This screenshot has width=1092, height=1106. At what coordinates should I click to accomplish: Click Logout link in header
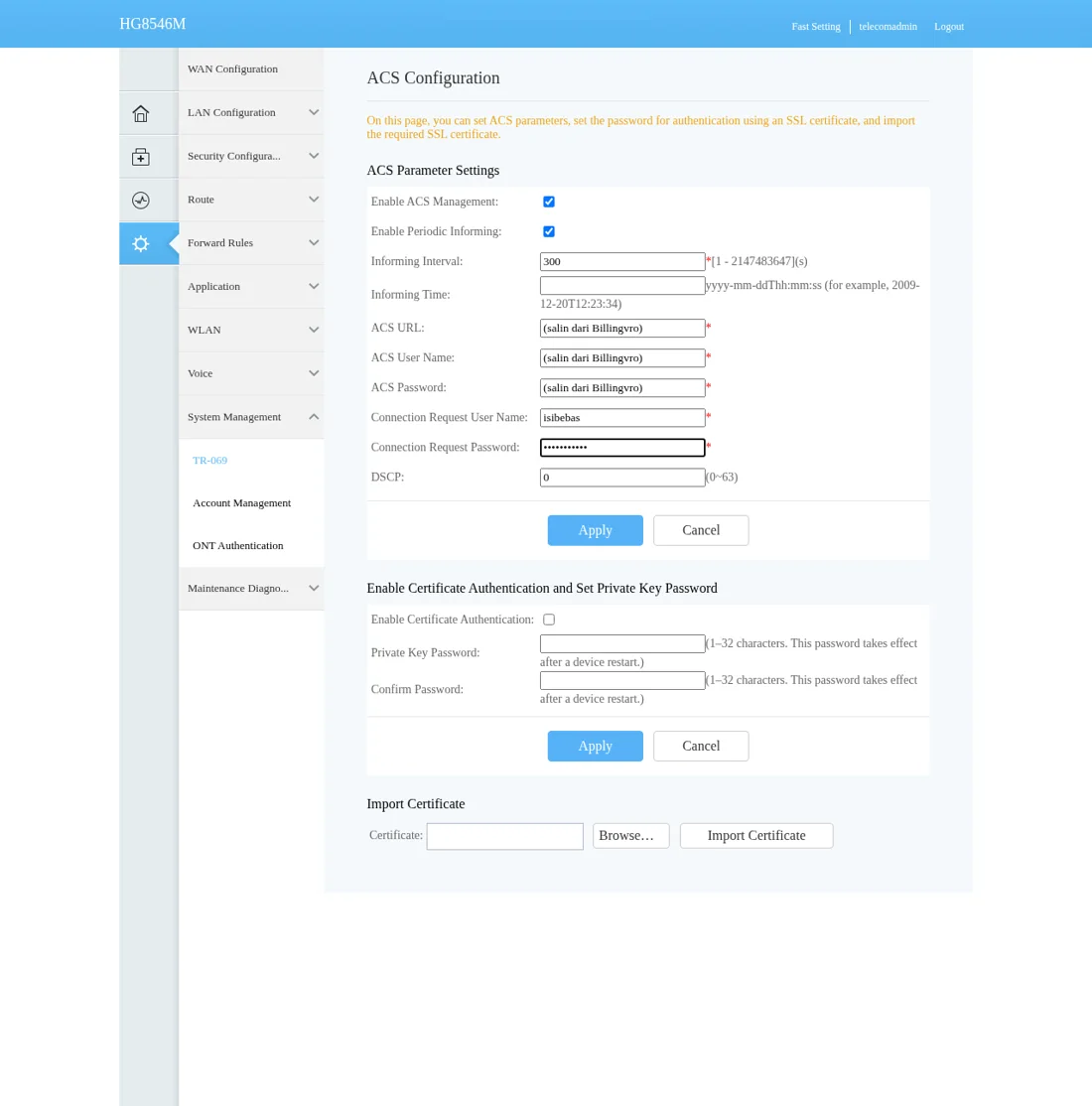pyautogui.click(x=949, y=27)
